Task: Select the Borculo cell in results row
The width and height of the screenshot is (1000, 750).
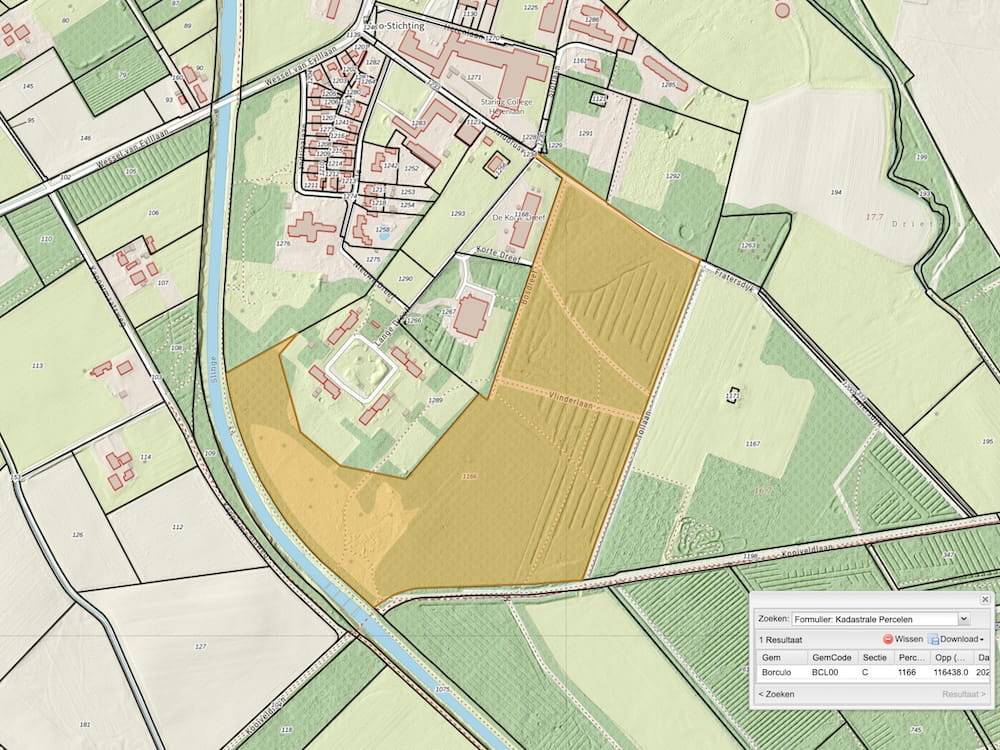Action: (x=777, y=674)
